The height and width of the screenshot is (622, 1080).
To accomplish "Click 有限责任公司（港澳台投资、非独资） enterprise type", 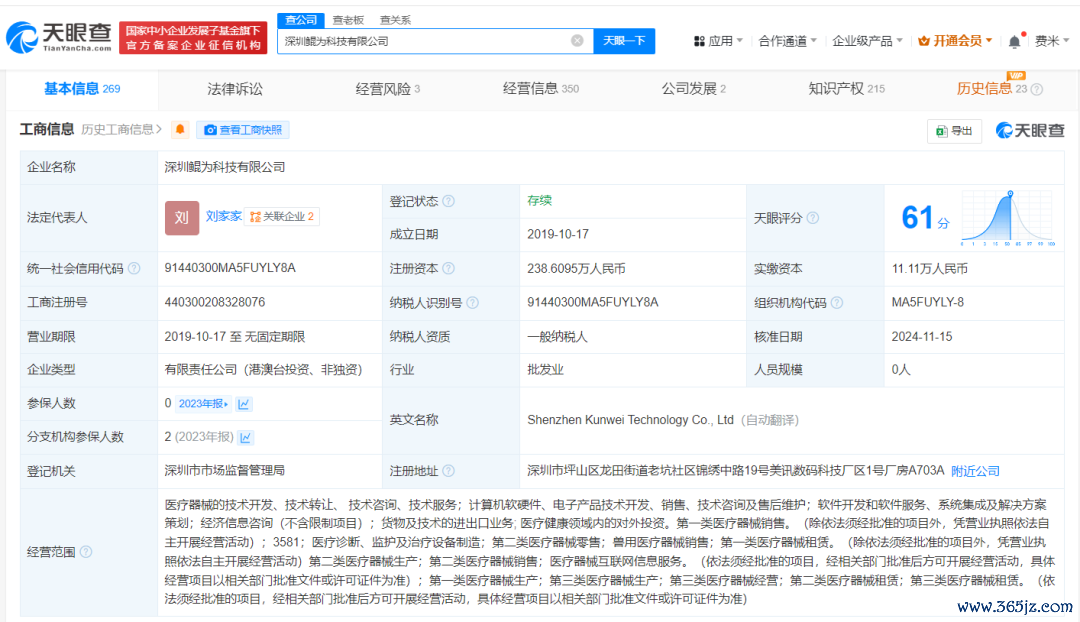I will (x=264, y=370).
